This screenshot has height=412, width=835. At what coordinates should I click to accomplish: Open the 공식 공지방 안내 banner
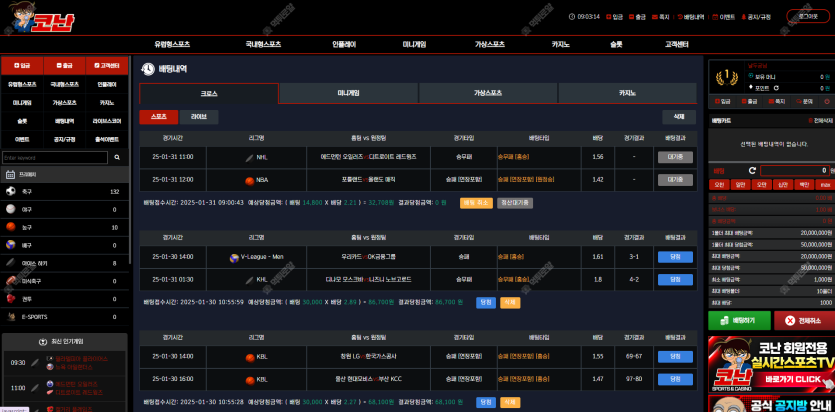772,403
